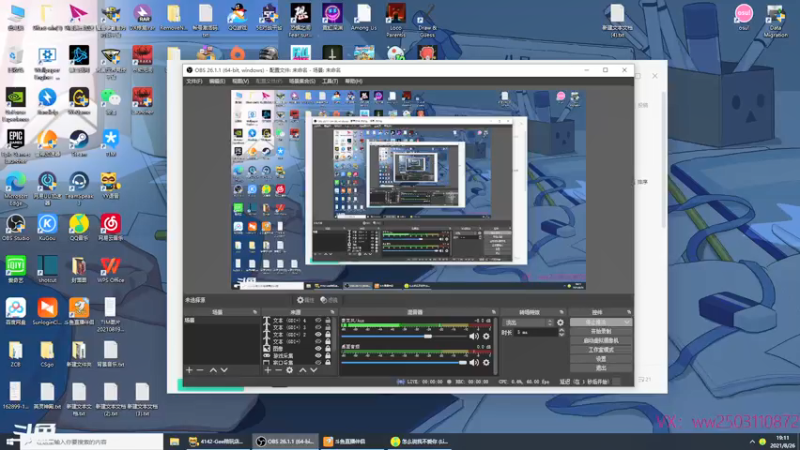Open Among Us desktop shortcut

point(364,17)
